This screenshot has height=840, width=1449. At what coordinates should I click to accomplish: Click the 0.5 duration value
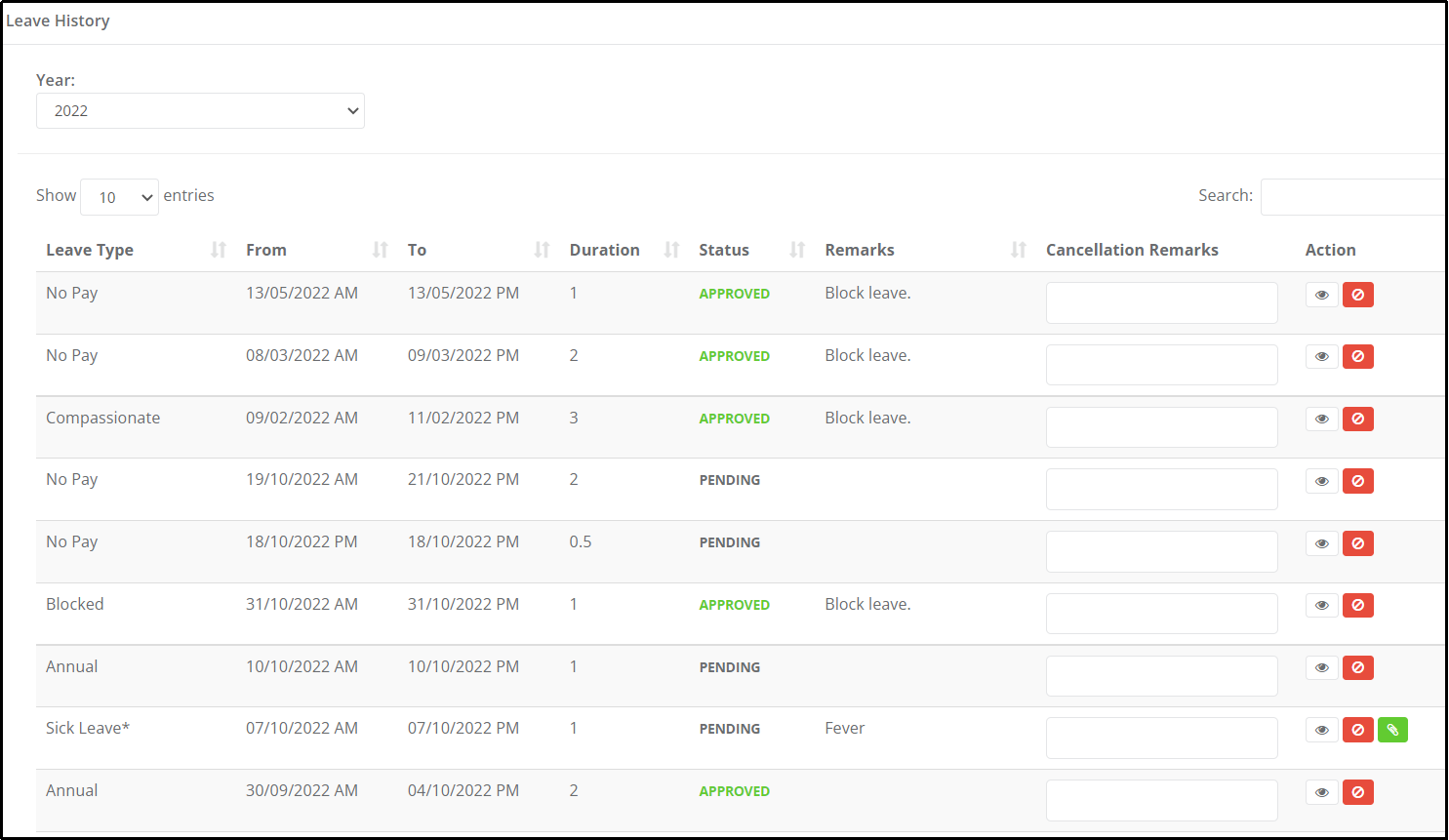[580, 541]
